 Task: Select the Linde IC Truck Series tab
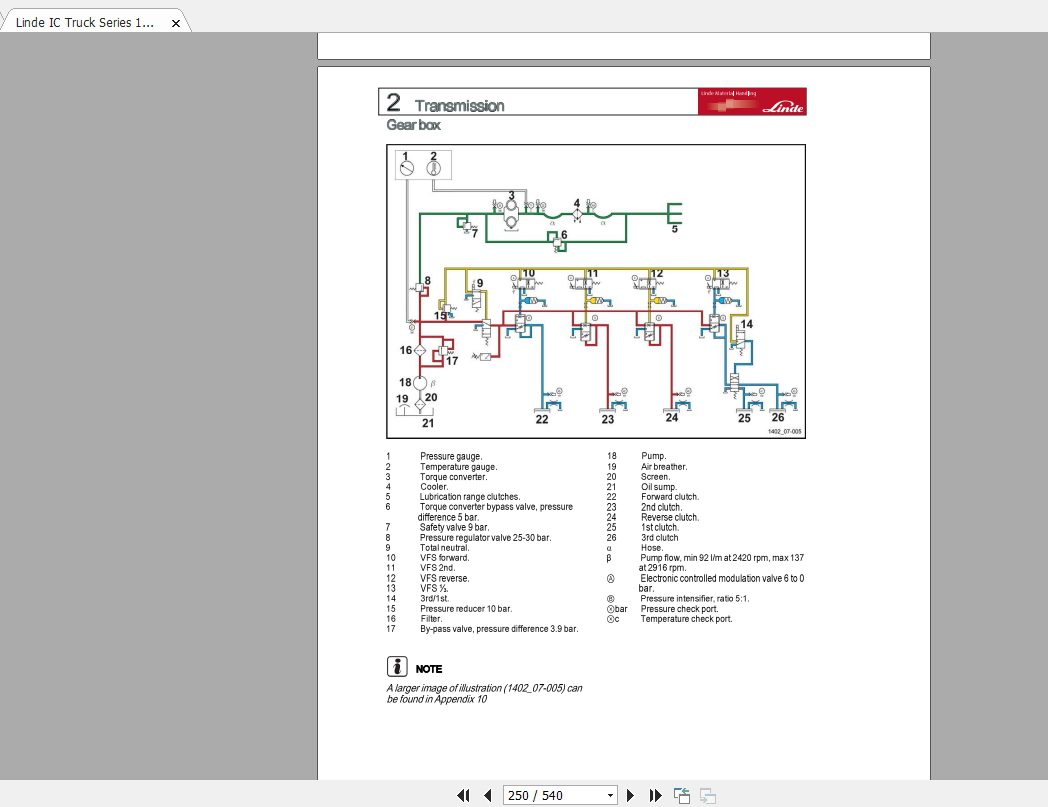[85, 22]
